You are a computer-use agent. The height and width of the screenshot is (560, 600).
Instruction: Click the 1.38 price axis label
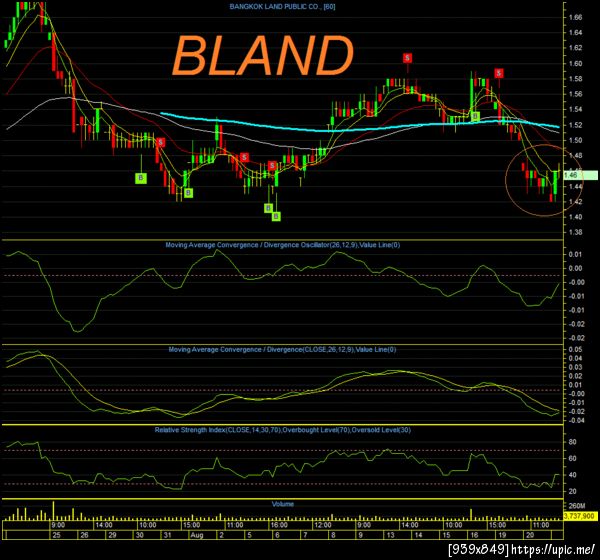(x=575, y=232)
